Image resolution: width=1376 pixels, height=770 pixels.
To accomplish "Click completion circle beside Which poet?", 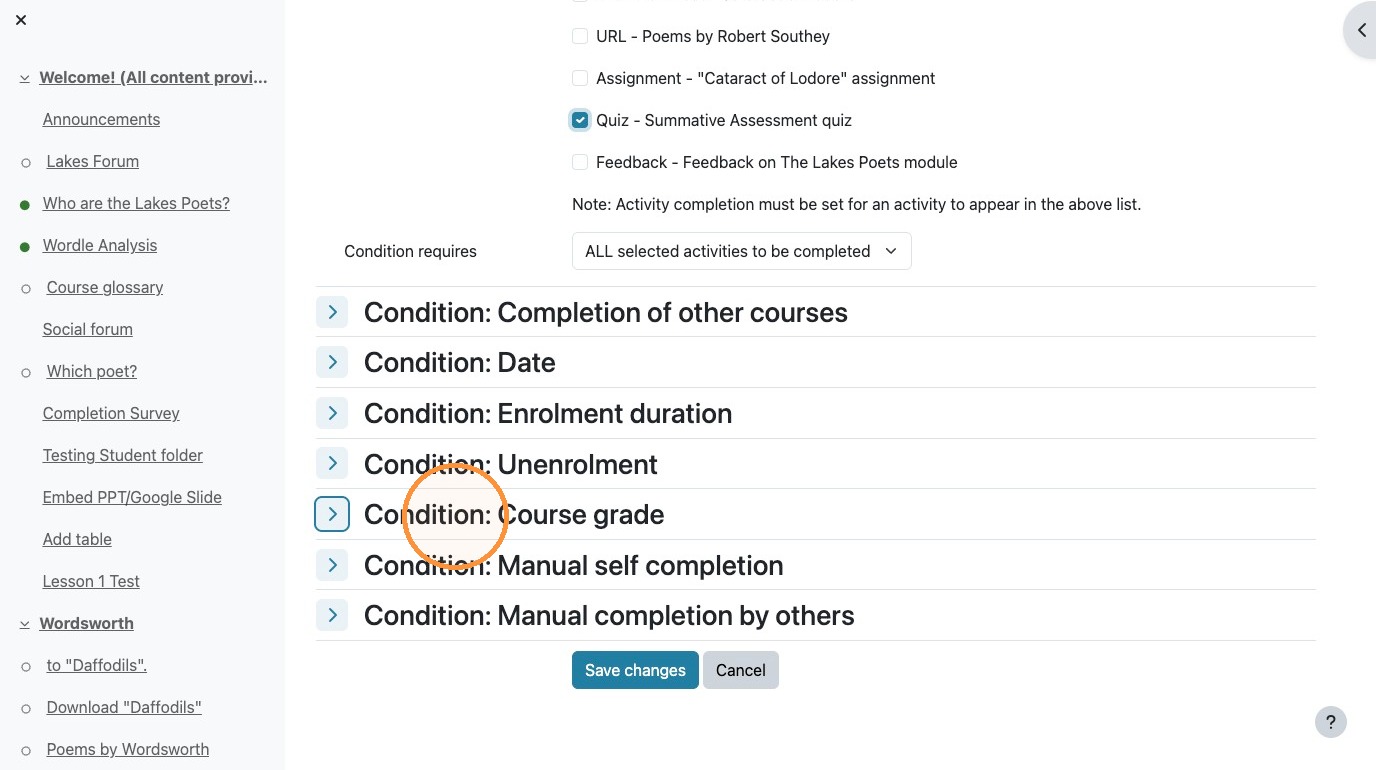I will click(26, 372).
